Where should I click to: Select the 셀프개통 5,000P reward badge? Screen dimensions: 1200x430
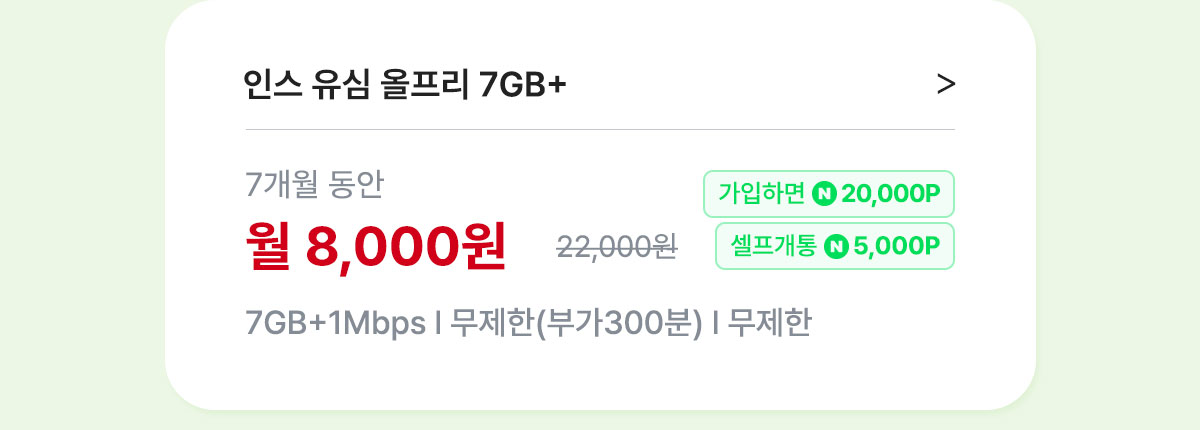pyautogui.click(x=835, y=246)
